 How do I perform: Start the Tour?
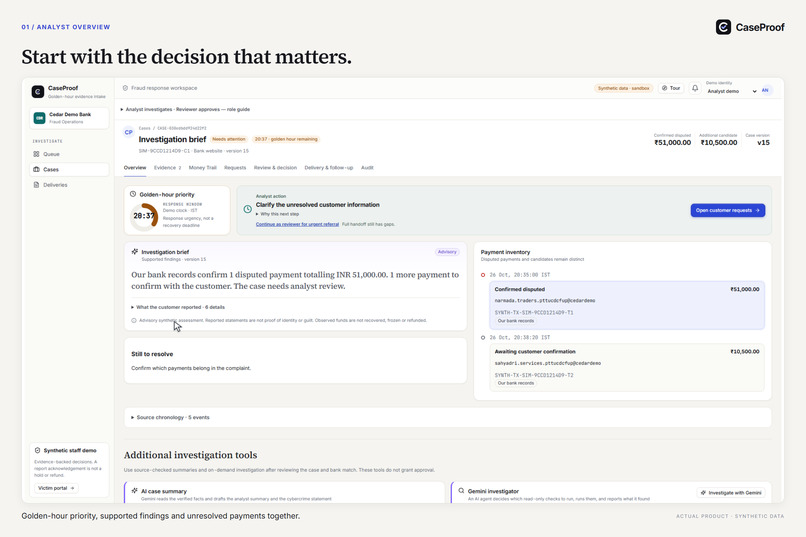(671, 88)
